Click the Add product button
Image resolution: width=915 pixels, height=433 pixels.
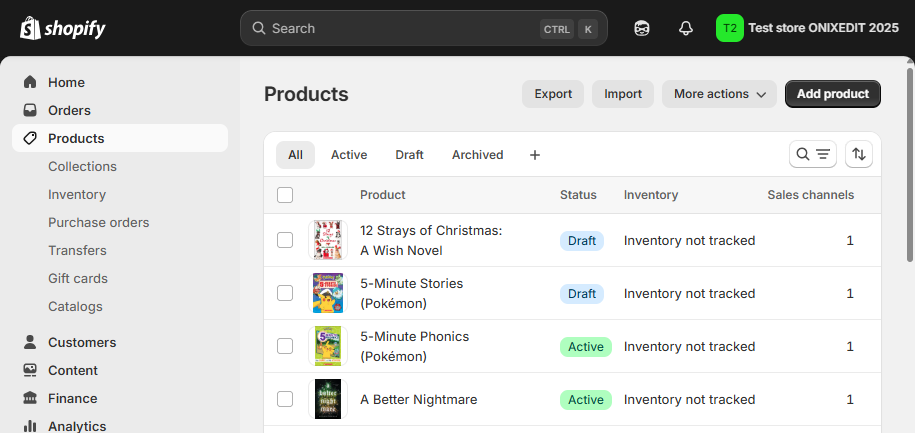pyautogui.click(x=833, y=94)
